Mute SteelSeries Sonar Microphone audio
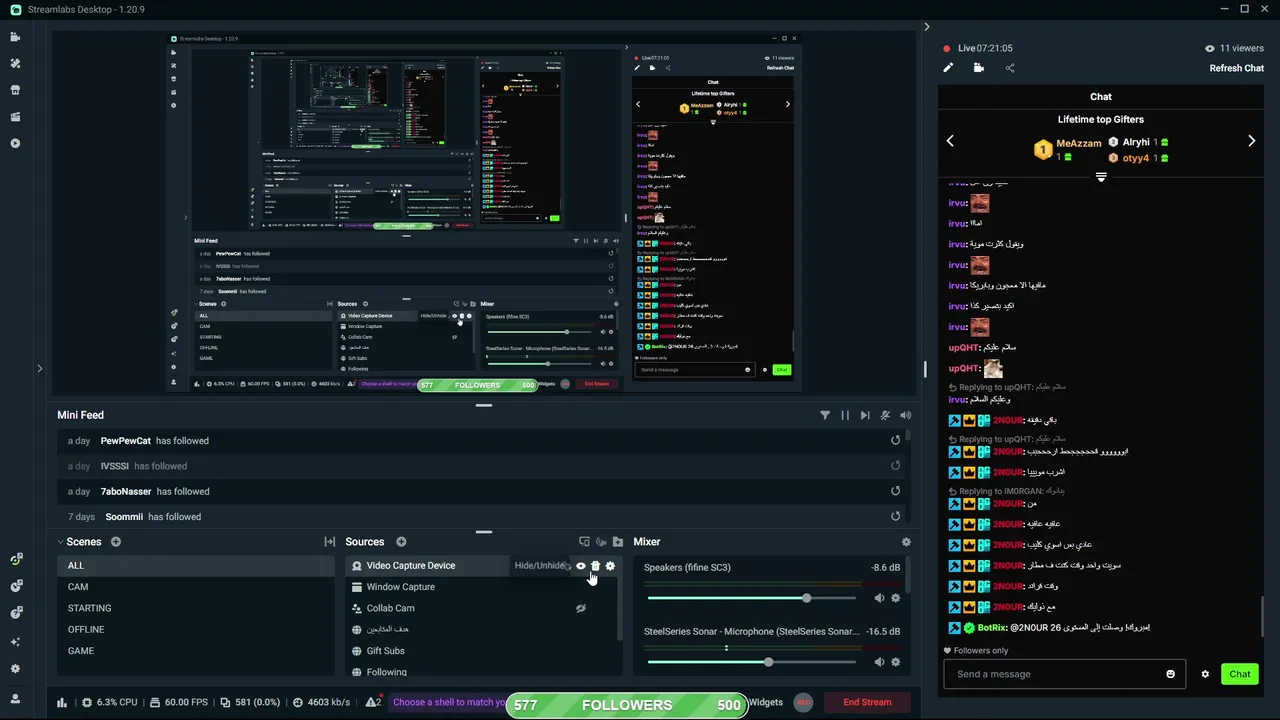Screen dimensions: 1280x720 point(879,662)
